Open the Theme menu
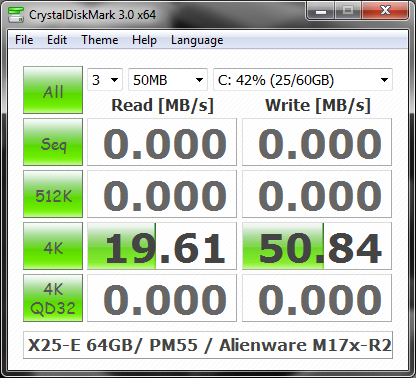The height and width of the screenshot is (378, 416). [x=100, y=40]
